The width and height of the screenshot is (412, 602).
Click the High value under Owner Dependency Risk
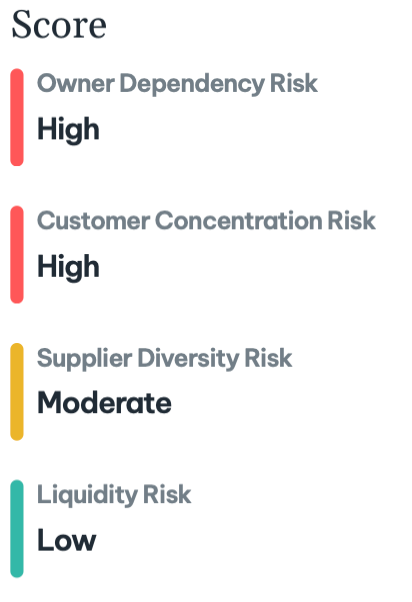68,131
